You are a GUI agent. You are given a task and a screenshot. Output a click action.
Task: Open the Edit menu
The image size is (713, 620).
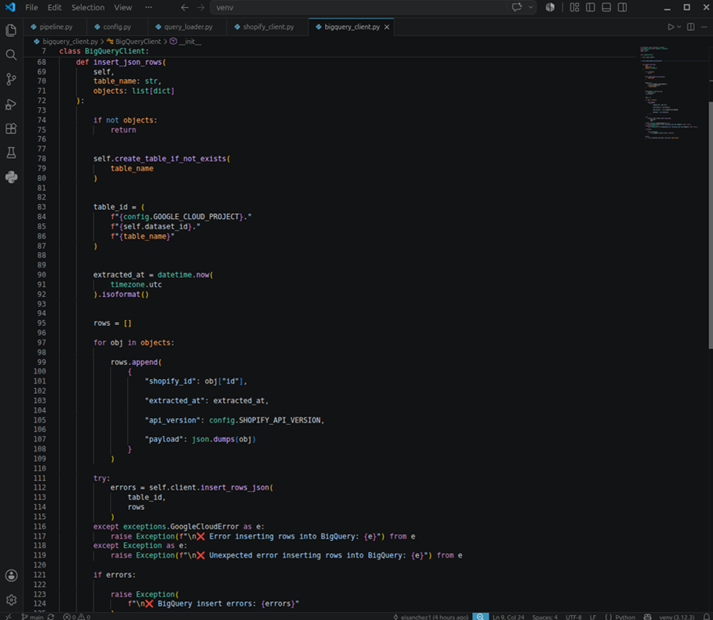click(x=54, y=7)
